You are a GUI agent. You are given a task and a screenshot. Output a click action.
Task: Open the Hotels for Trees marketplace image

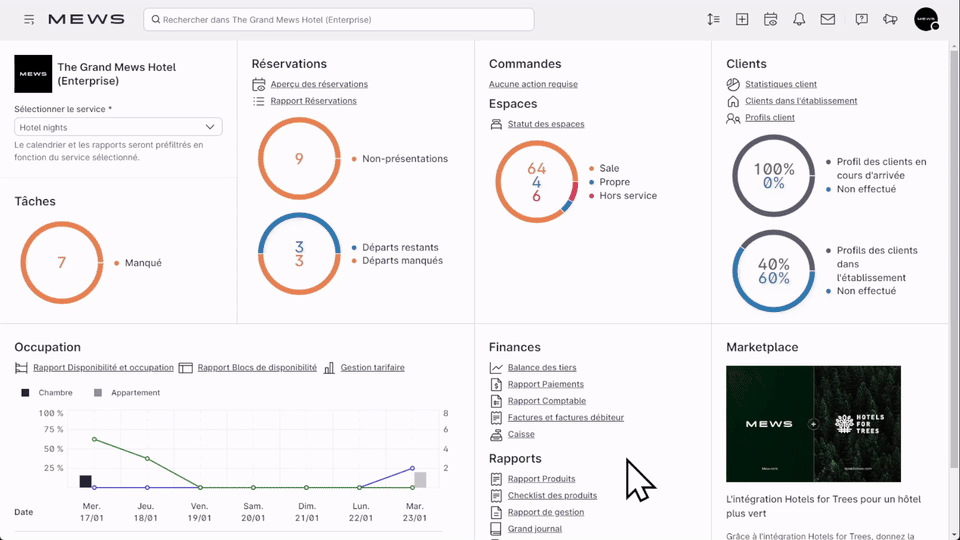pyautogui.click(x=813, y=424)
